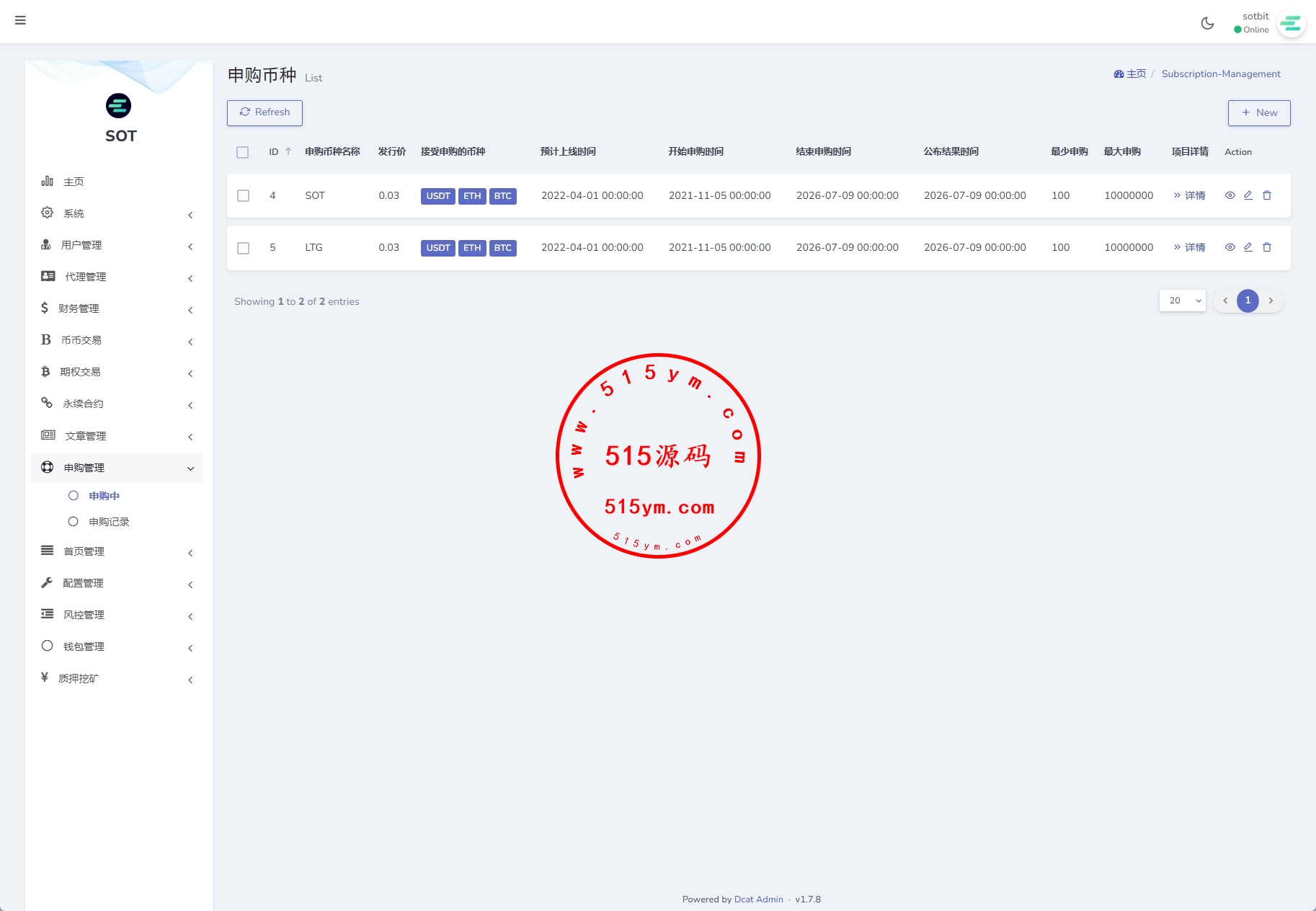The width and height of the screenshot is (1316, 911).
Task: Delete the SOT row using trash icon
Action: pos(1267,195)
